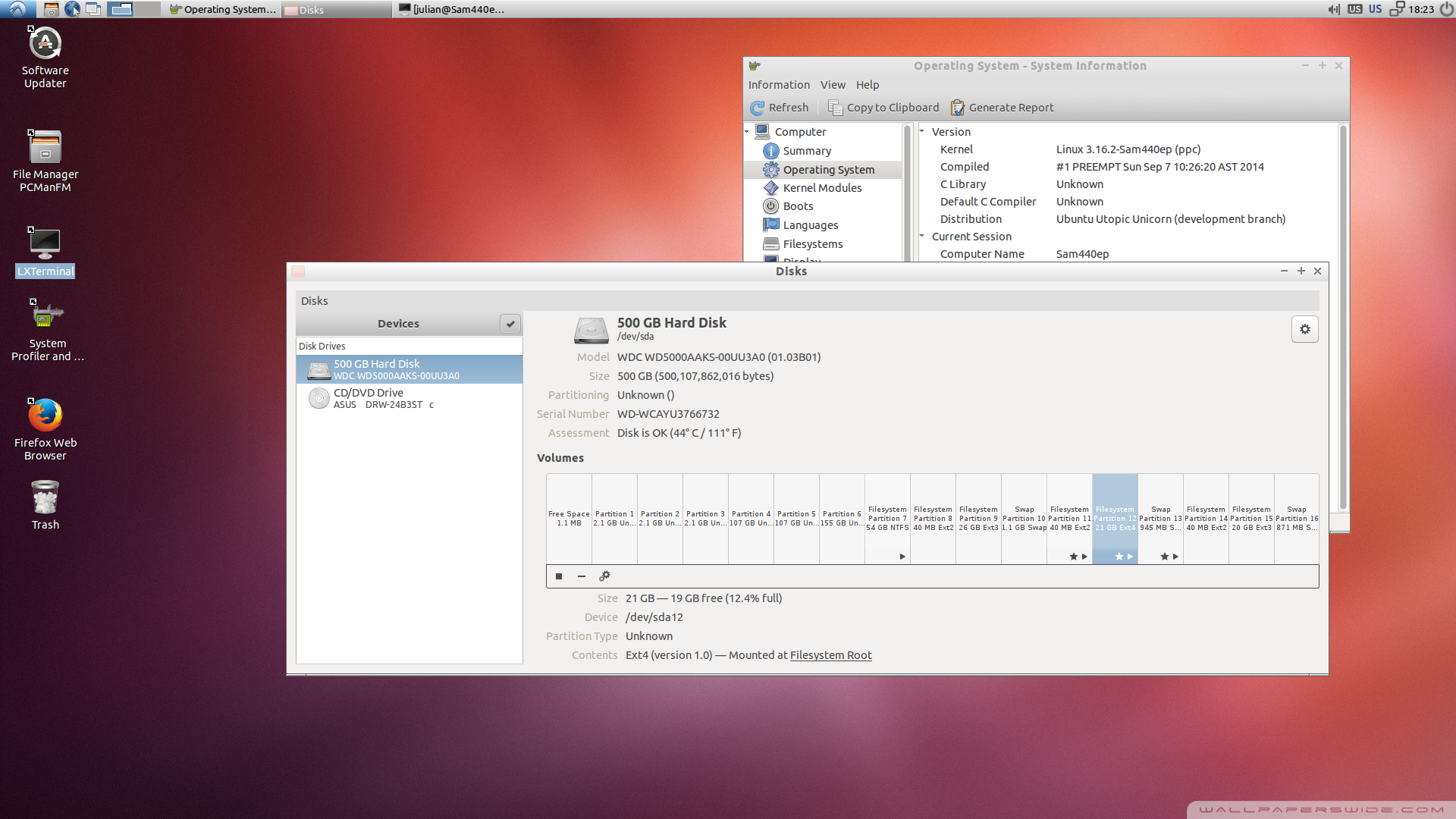Click the unmount (stop) partition icon

coord(559,576)
